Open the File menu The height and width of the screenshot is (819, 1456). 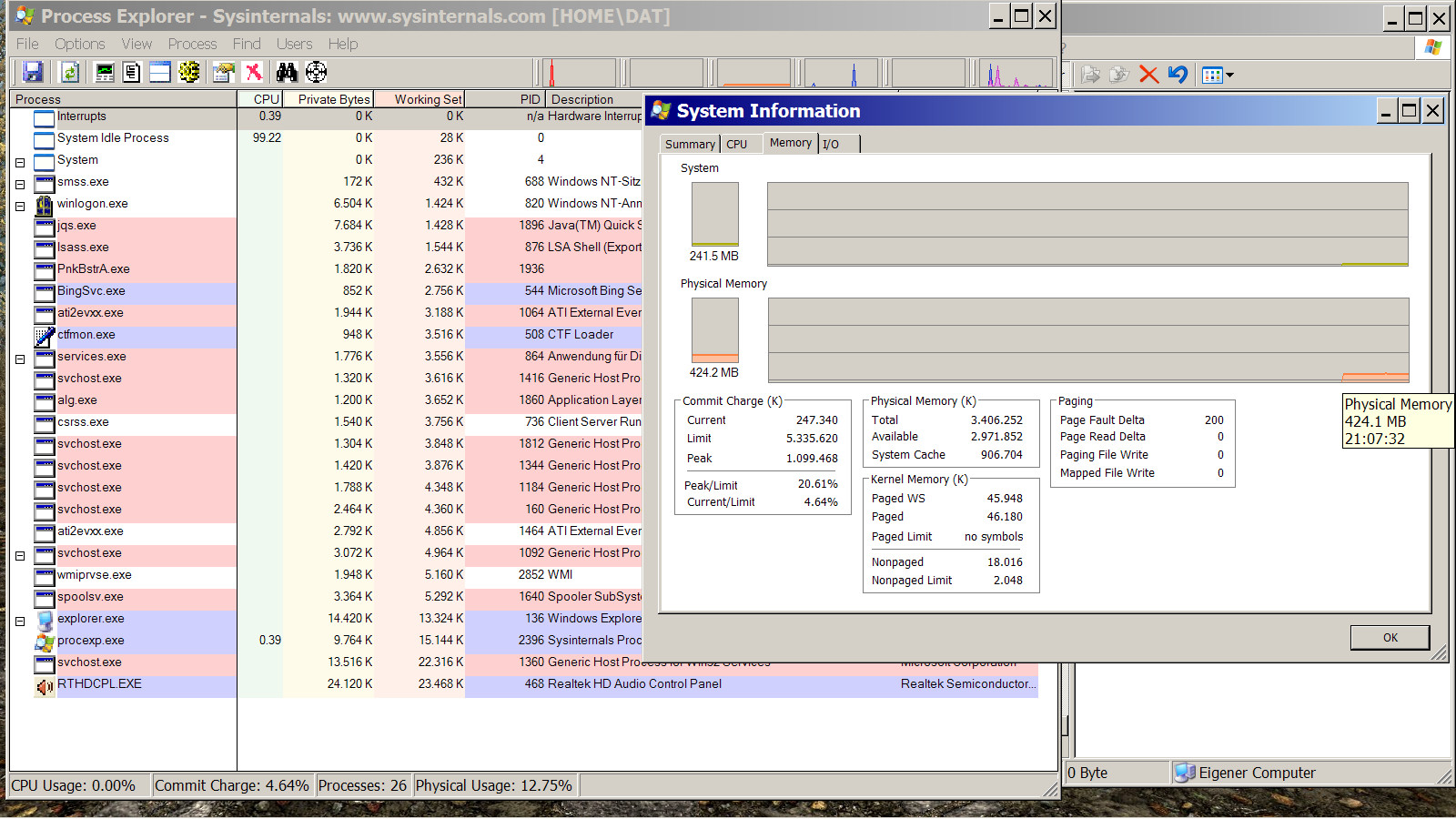(27, 44)
